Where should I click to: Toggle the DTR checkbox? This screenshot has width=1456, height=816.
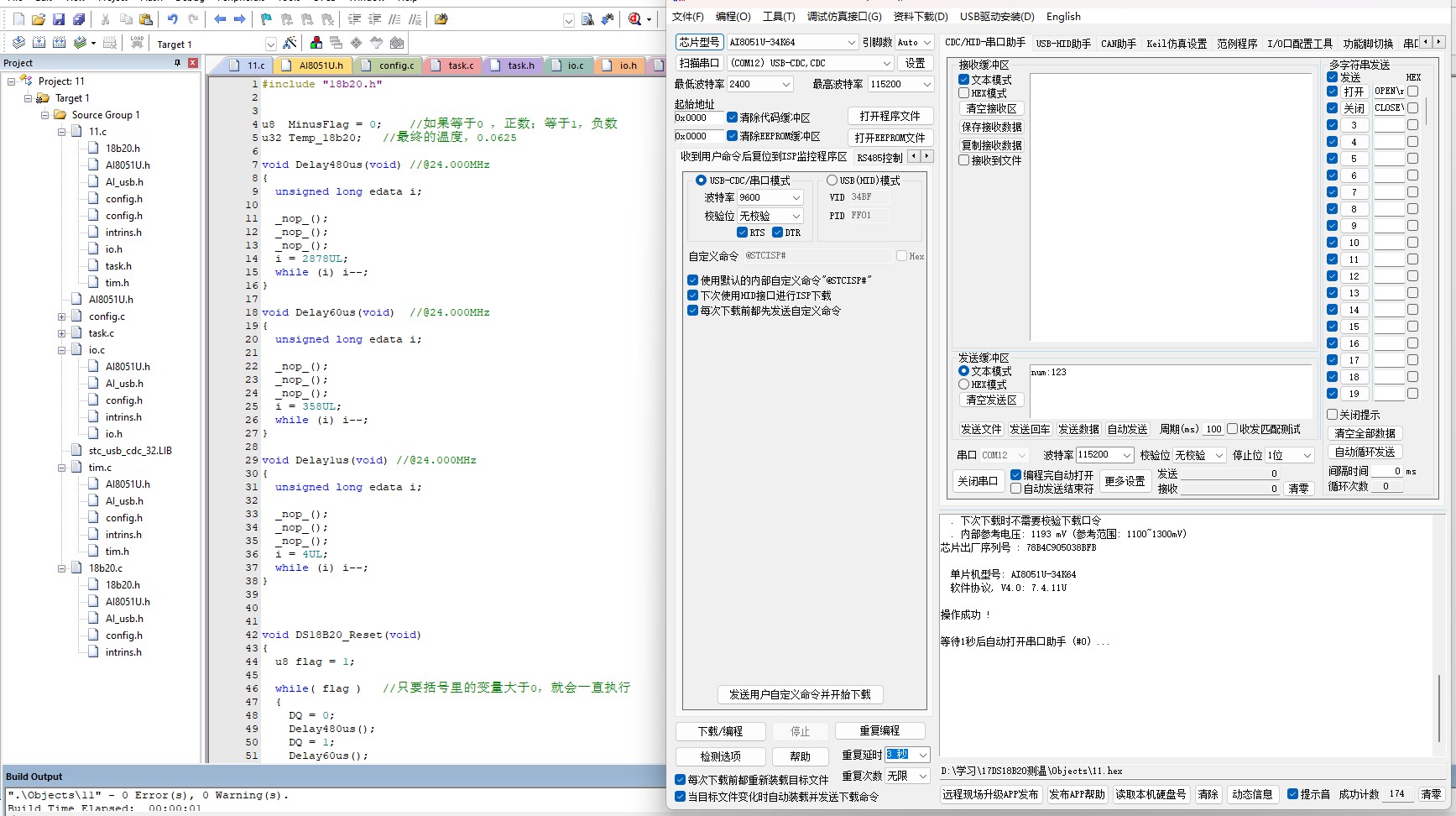[x=777, y=233]
